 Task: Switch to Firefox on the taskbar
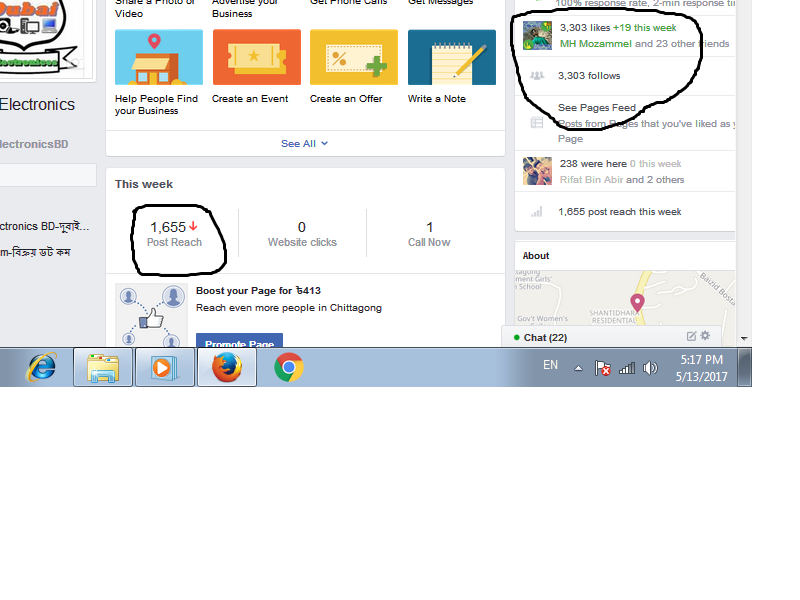[x=227, y=367]
